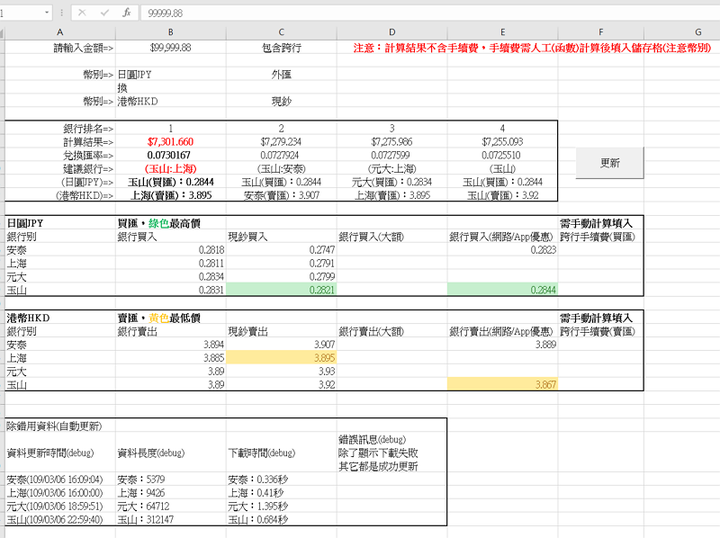Select the header cell 銀行賣出(大額)
This screenshot has width=720, height=538.
392,331
